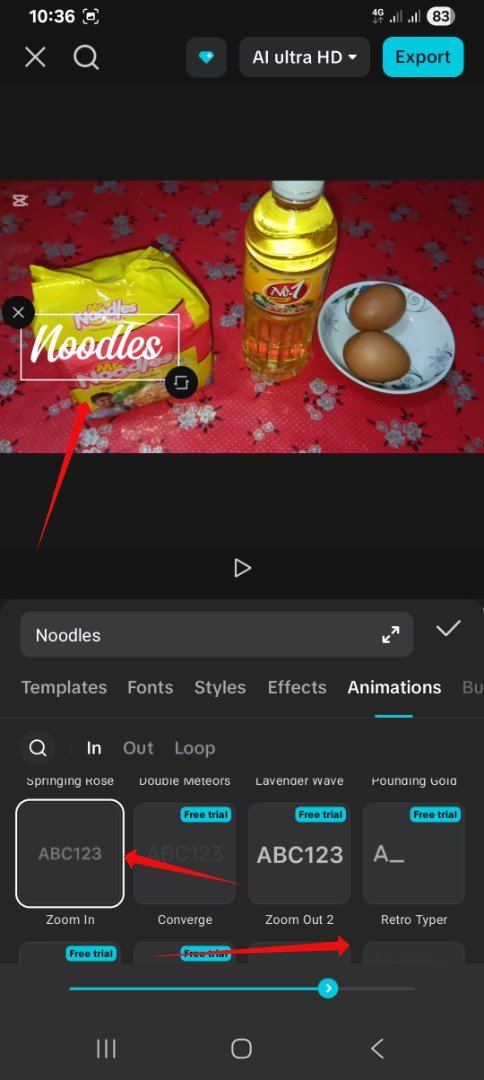
Task: Choose the Zoom Out 2 animation
Action: click(x=299, y=853)
